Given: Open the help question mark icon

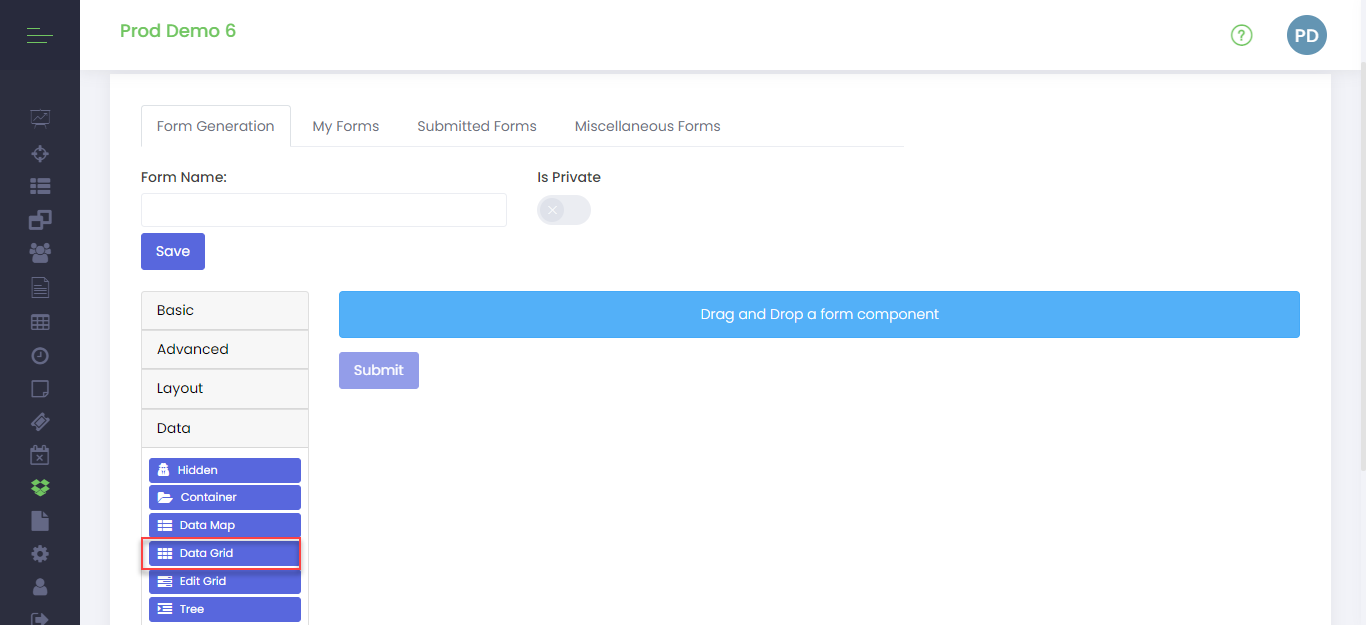Looking at the screenshot, I should [1241, 36].
